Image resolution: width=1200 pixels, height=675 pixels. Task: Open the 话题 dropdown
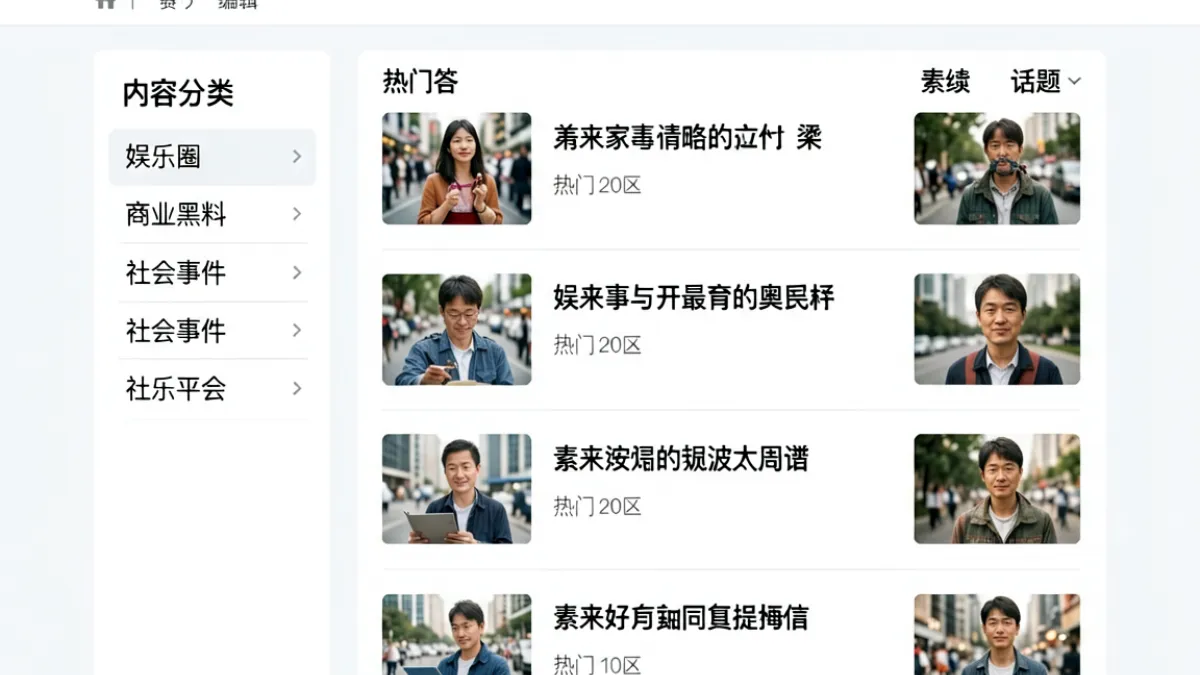click(1046, 81)
